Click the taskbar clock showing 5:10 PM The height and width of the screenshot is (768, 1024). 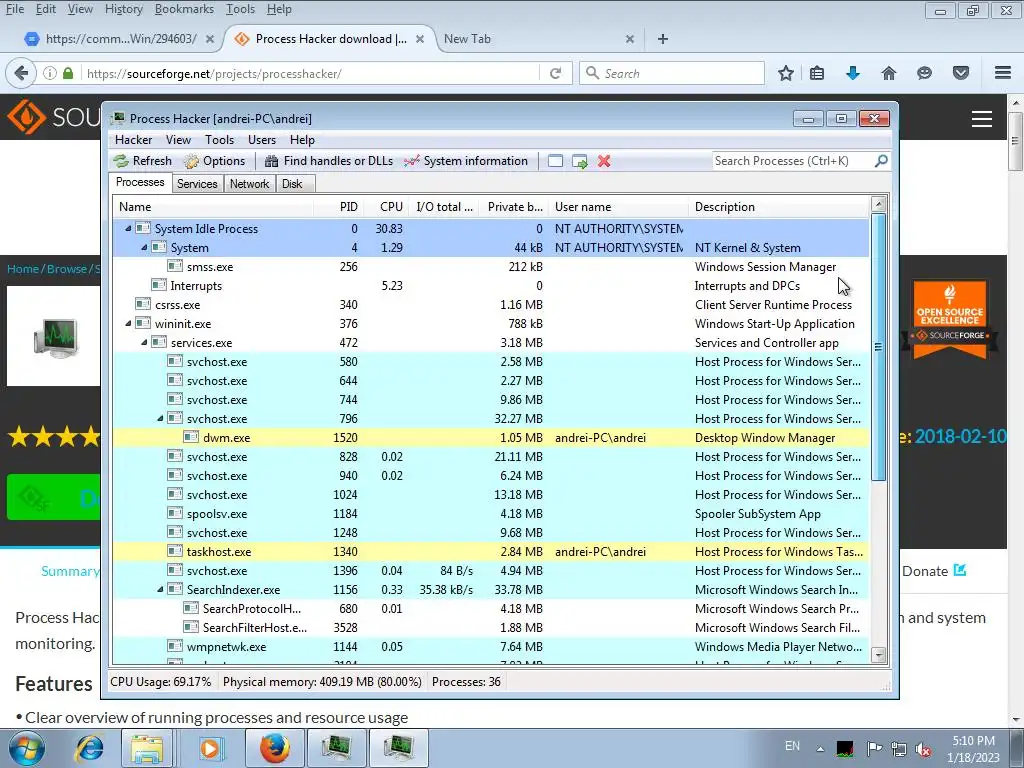[x=973, y=749]
